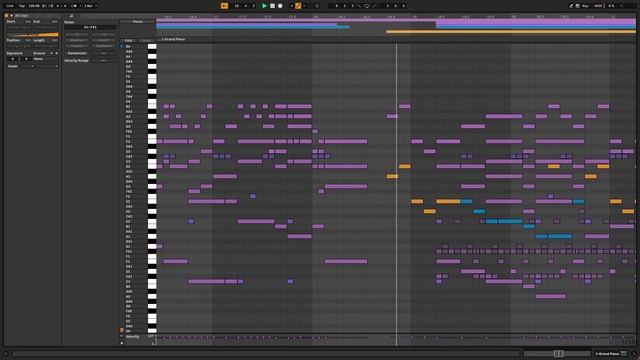The width and height of the screenshot is (640, 360).
Task: Expand the clip title disclosure arrow
Action: 11,16
